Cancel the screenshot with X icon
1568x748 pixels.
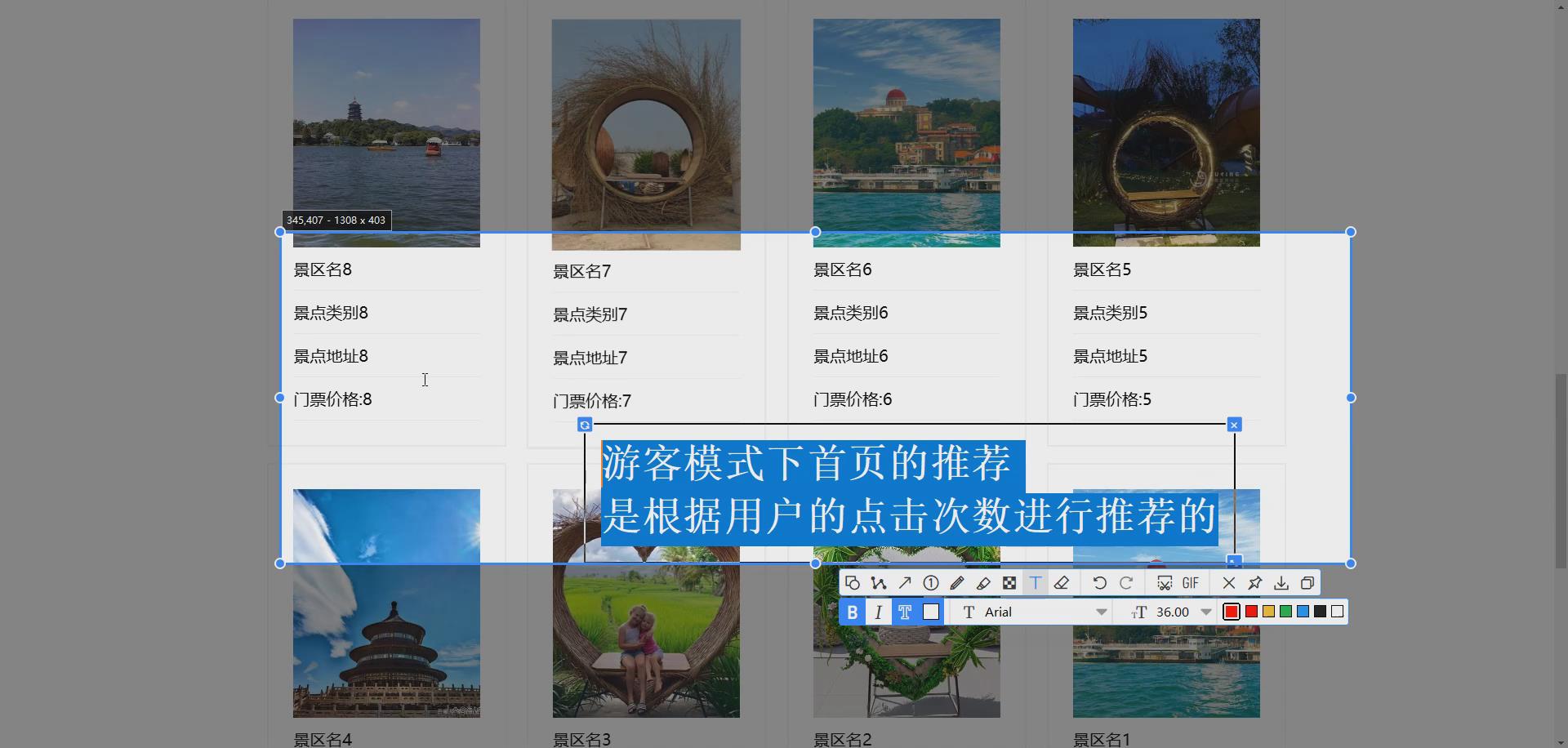point(1229,583)
